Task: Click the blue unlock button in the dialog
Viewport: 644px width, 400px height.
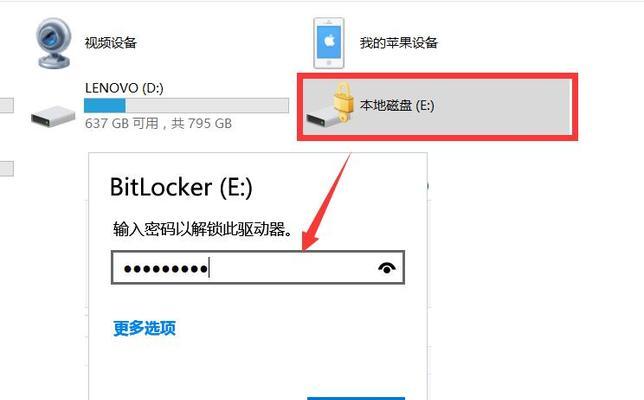Action: (356, 398)
